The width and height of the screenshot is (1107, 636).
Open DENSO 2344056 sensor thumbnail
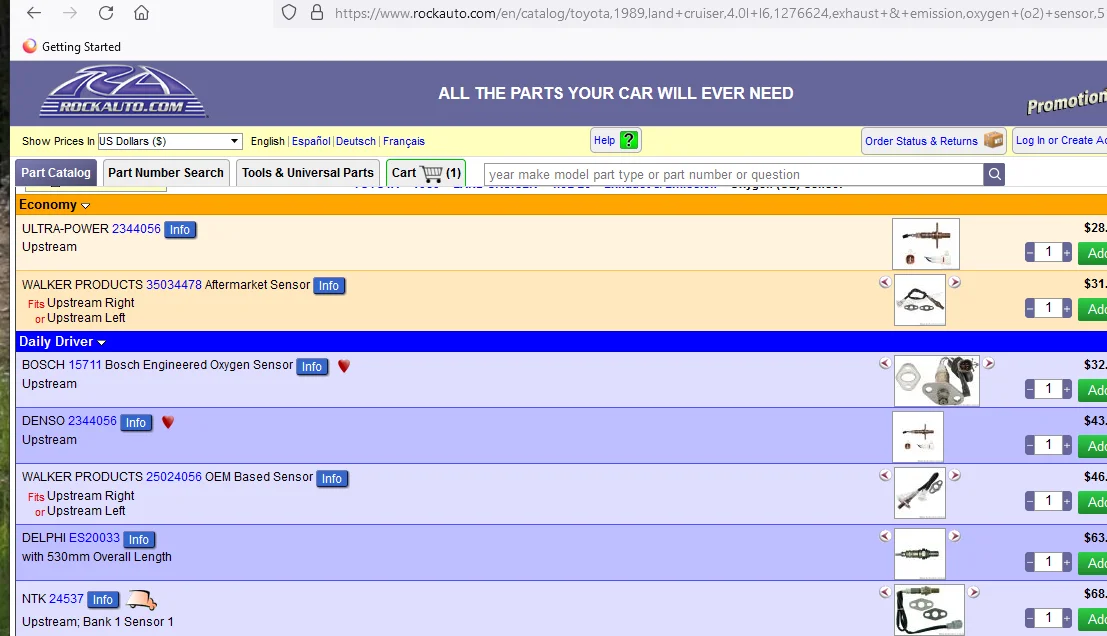click(918, 437)
